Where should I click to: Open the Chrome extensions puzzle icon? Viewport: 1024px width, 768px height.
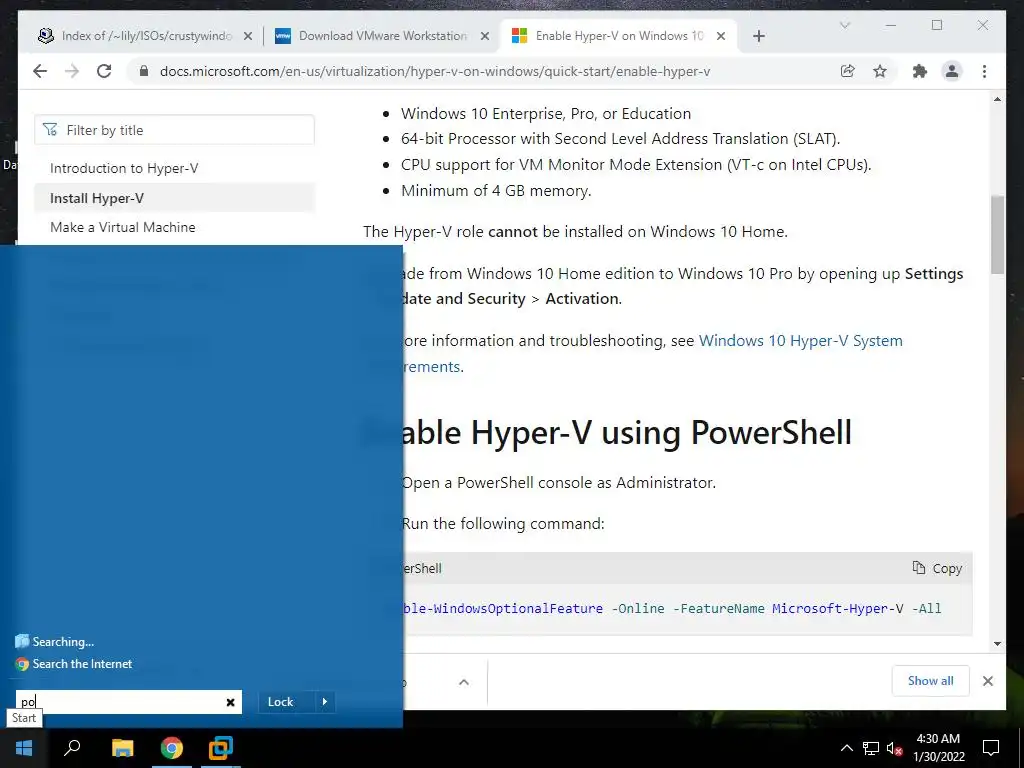920,71
